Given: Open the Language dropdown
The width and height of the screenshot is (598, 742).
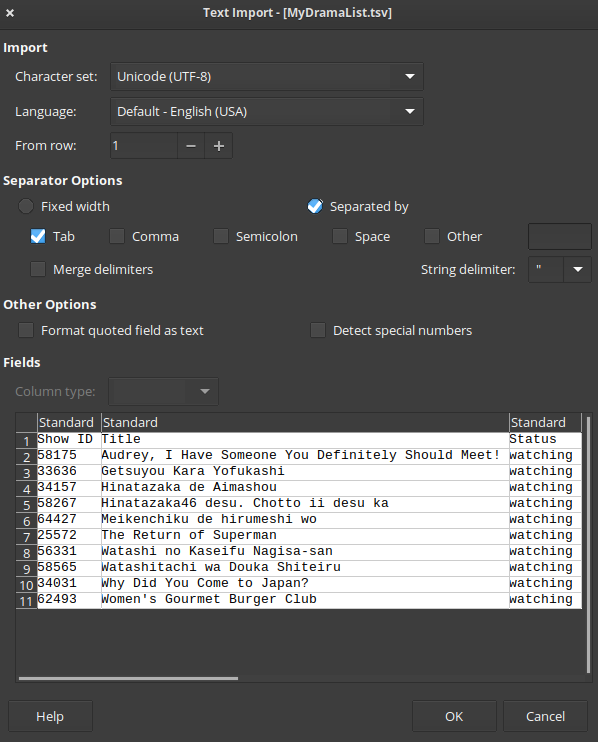Looking at the screenshot, I should [267, 112].
